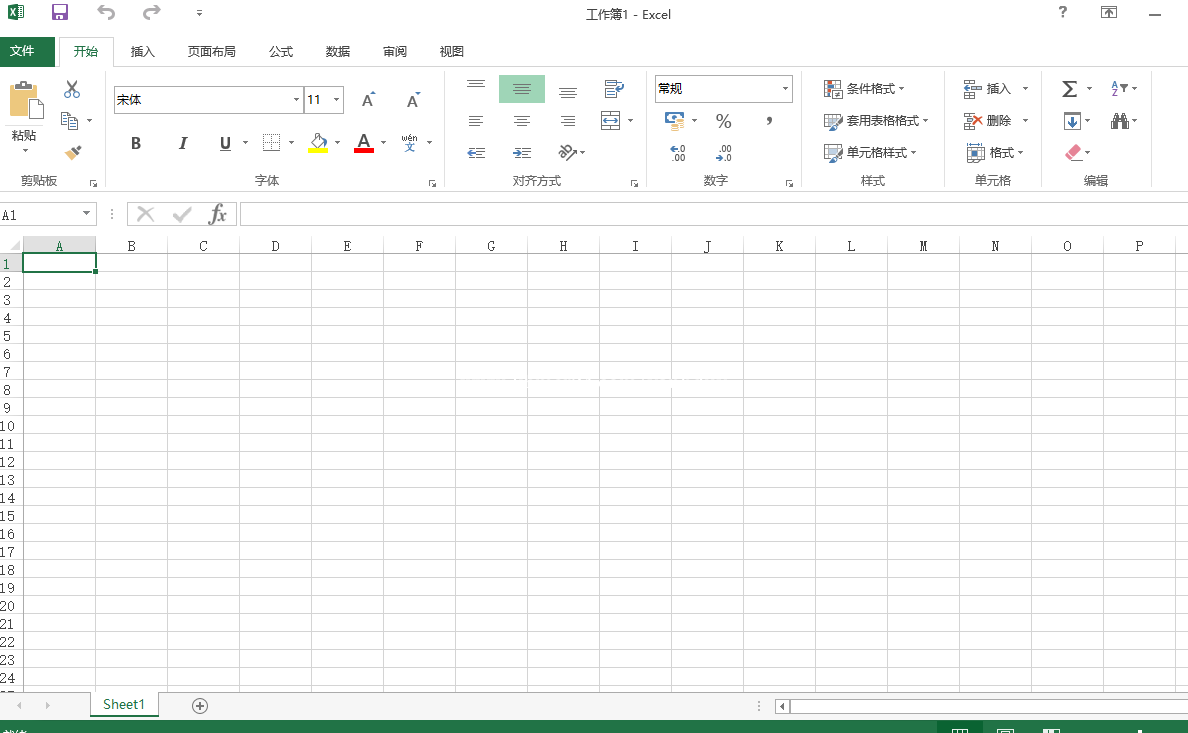The height and width of the screenshot is (733, 1188).
Task: Select the Format Painter brush icon
Action: click(x=72, y=152)
